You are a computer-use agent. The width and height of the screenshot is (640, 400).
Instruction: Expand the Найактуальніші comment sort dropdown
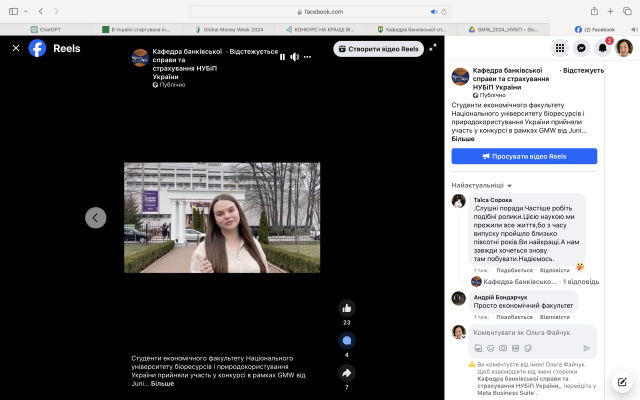pyautogui.click(x=481, y=185)
